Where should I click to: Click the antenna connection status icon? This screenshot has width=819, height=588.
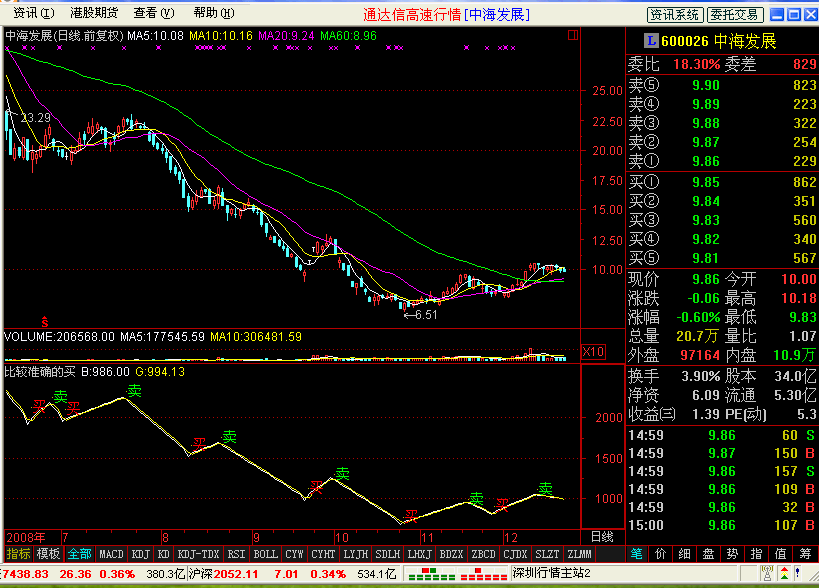click(x=767, y=573)
